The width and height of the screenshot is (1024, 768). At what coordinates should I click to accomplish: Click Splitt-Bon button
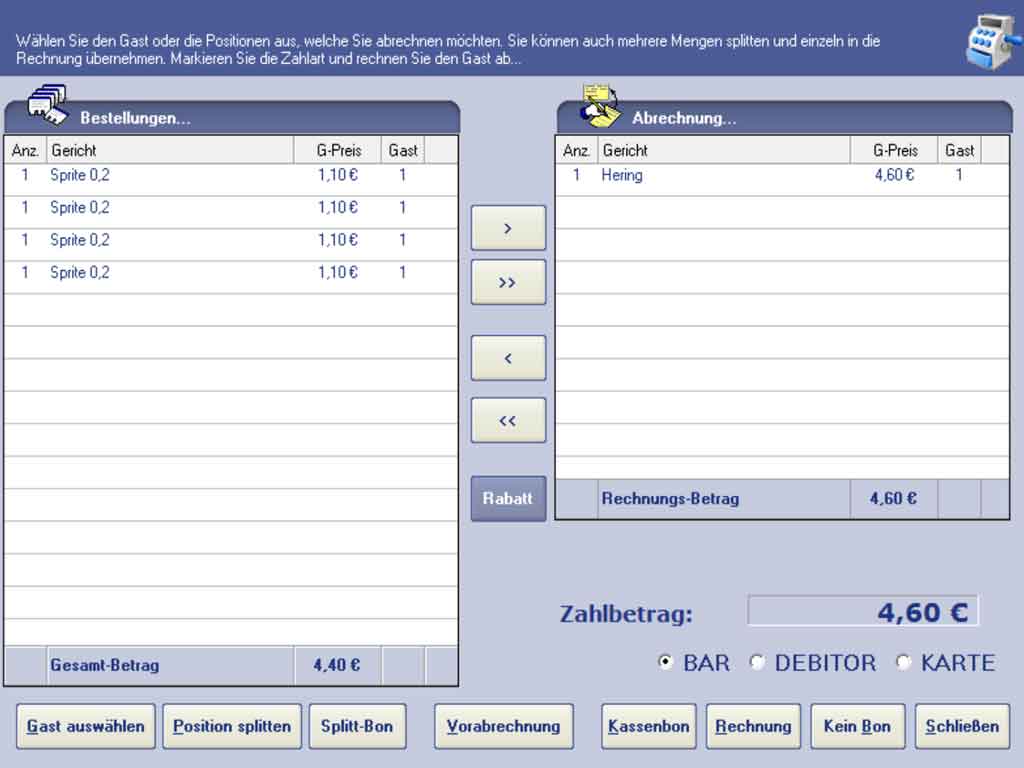pos(357,726)
